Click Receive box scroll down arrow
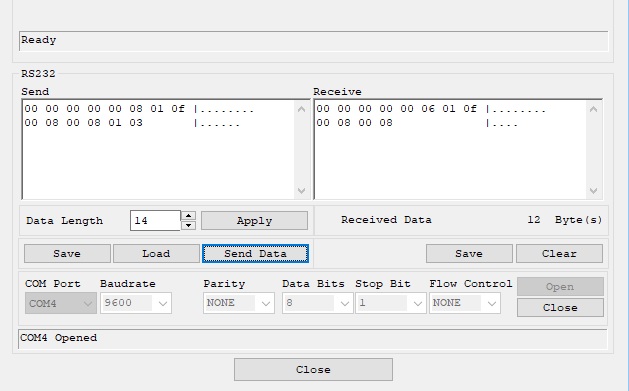This screenshot has height=391, width=629. tap(594, 191)
